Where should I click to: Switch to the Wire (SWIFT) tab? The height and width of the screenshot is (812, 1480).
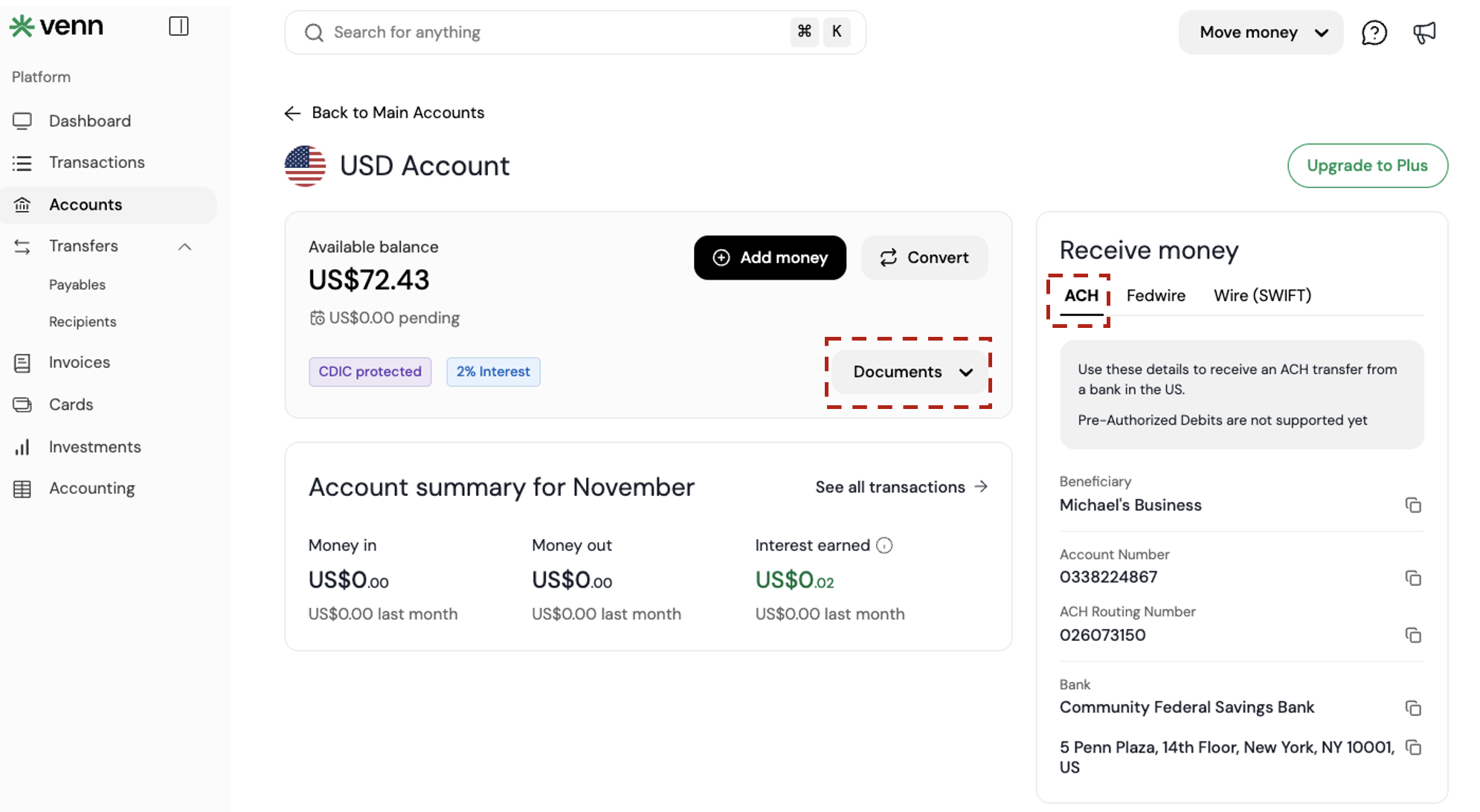point(1262,296)
